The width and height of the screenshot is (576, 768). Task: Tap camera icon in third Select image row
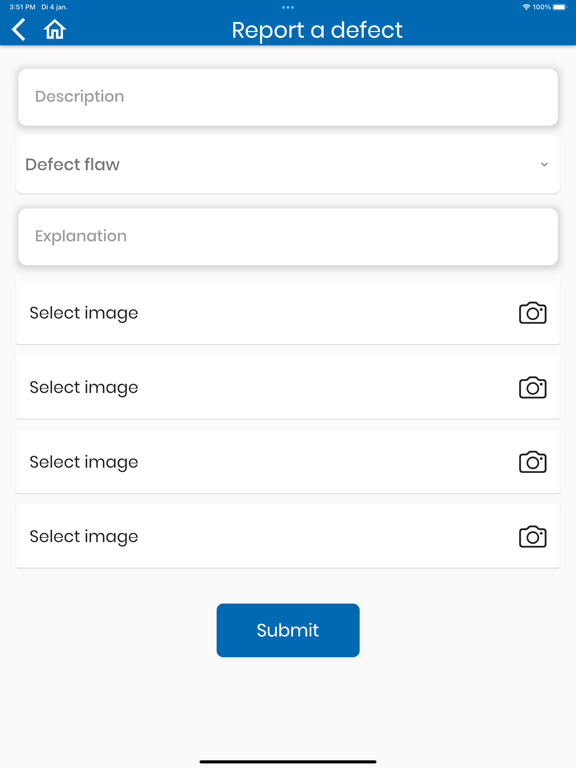pos(532,462)
